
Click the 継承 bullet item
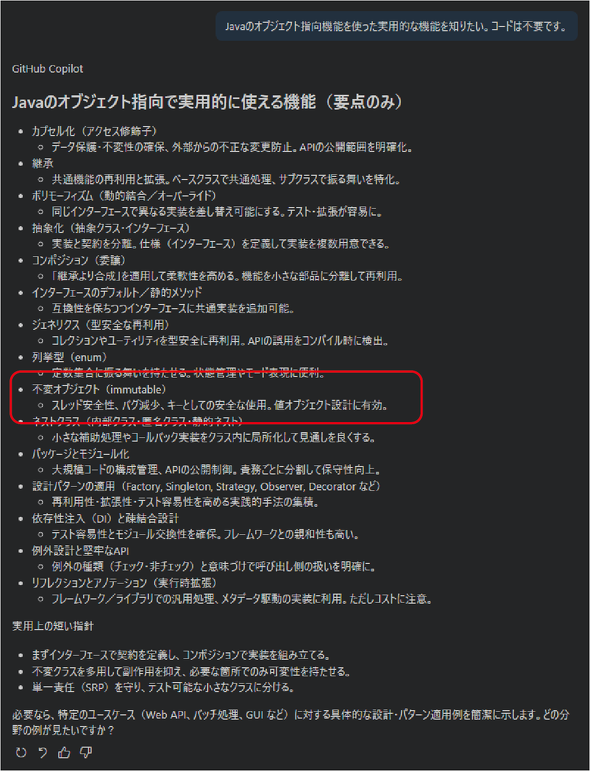click(x=43, y=163)
